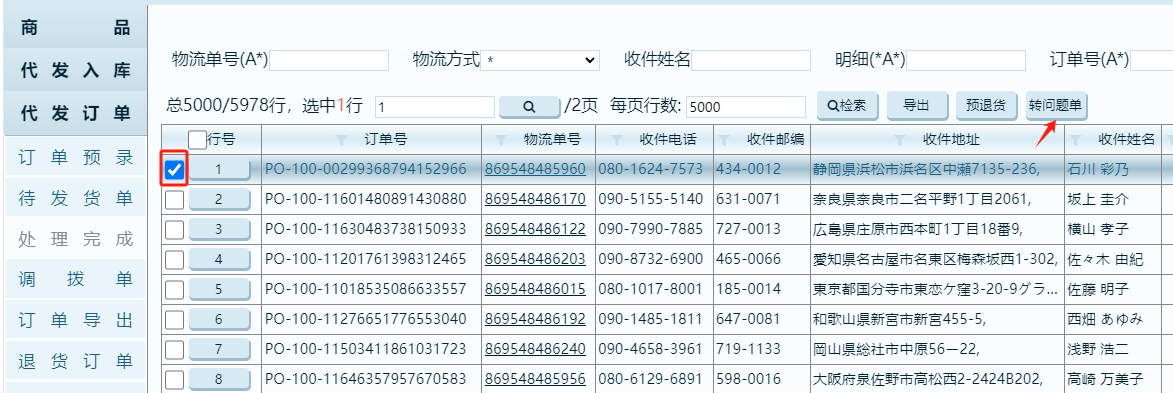Click the page number input showing 1

pyautogui.click(x=435, y=107)
